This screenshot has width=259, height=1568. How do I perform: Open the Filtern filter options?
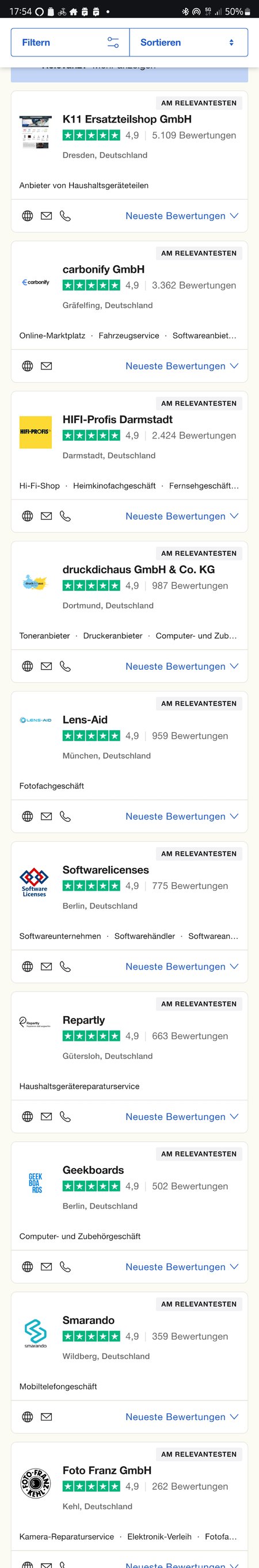coord(70,43)
